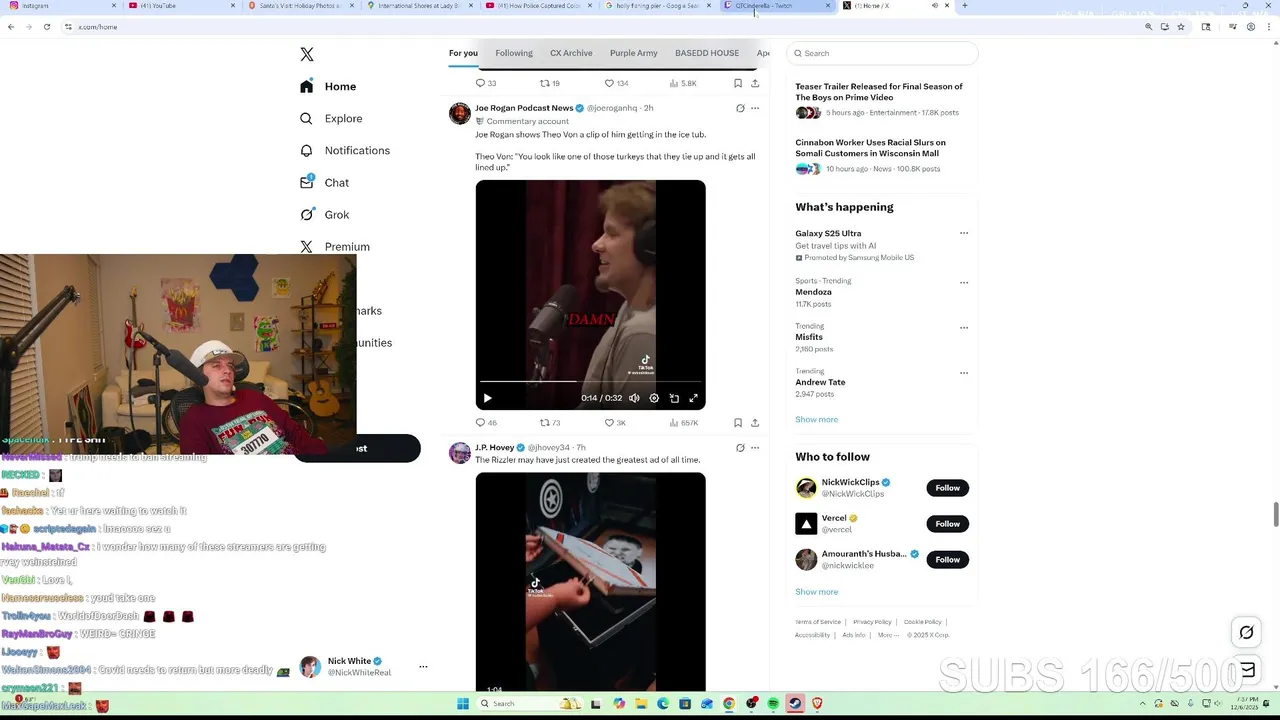
Task: Open the Windows Start menu
Action: [x=463, y=704]
